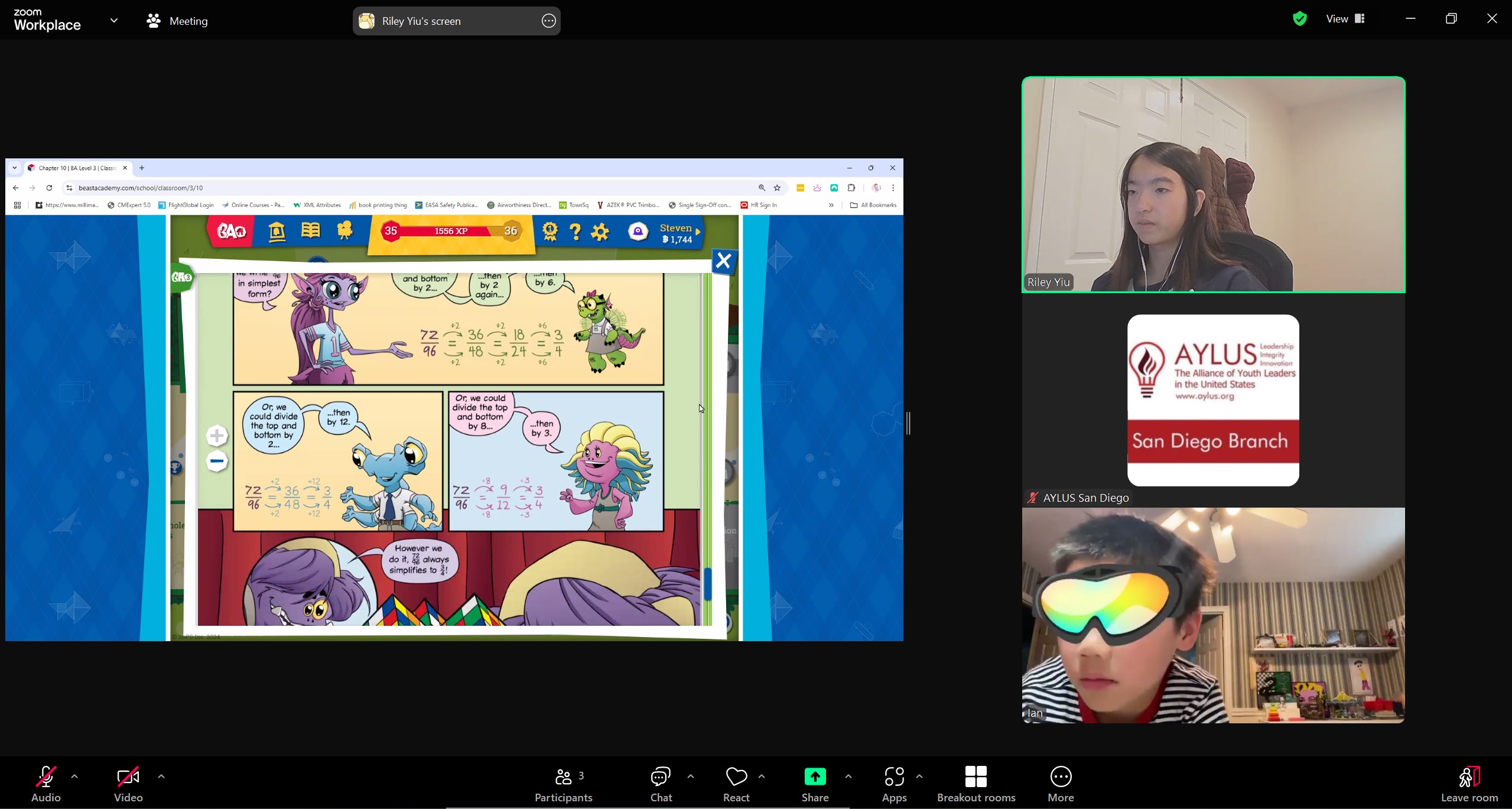
Task: Expand video options caret next to Video
Action: [x=161, y=776]
